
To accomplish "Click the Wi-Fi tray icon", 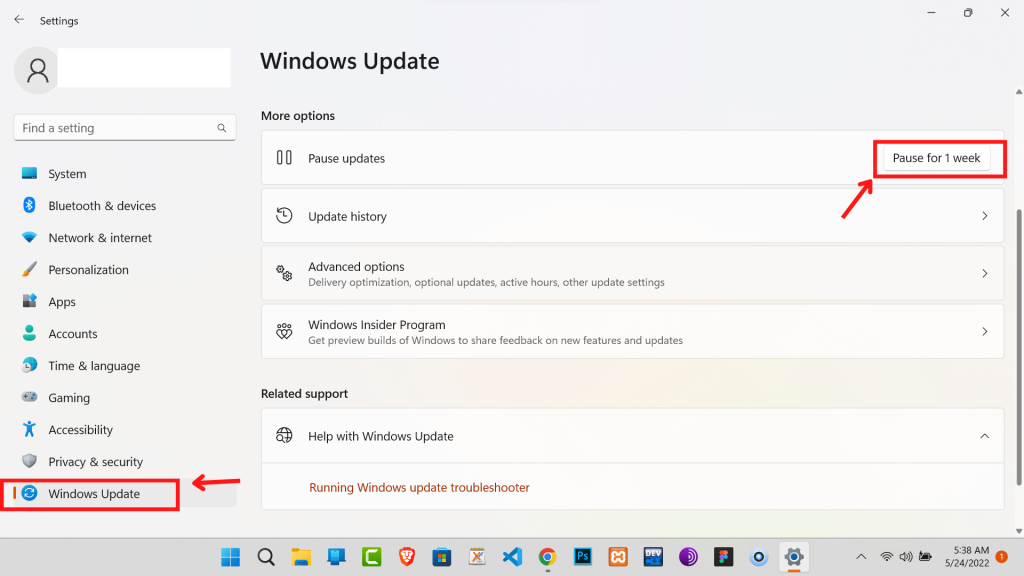I will (886, 557).
